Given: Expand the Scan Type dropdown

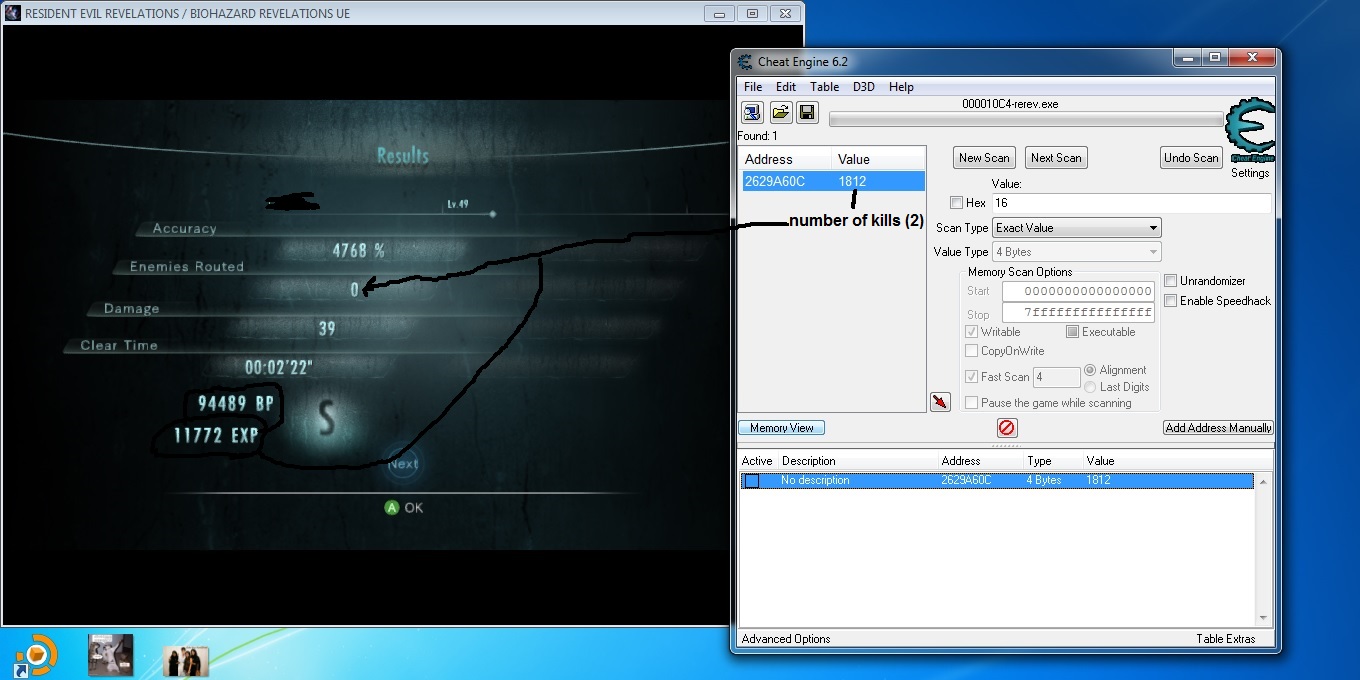Looking at the screenshot, I should point(1076,228).
